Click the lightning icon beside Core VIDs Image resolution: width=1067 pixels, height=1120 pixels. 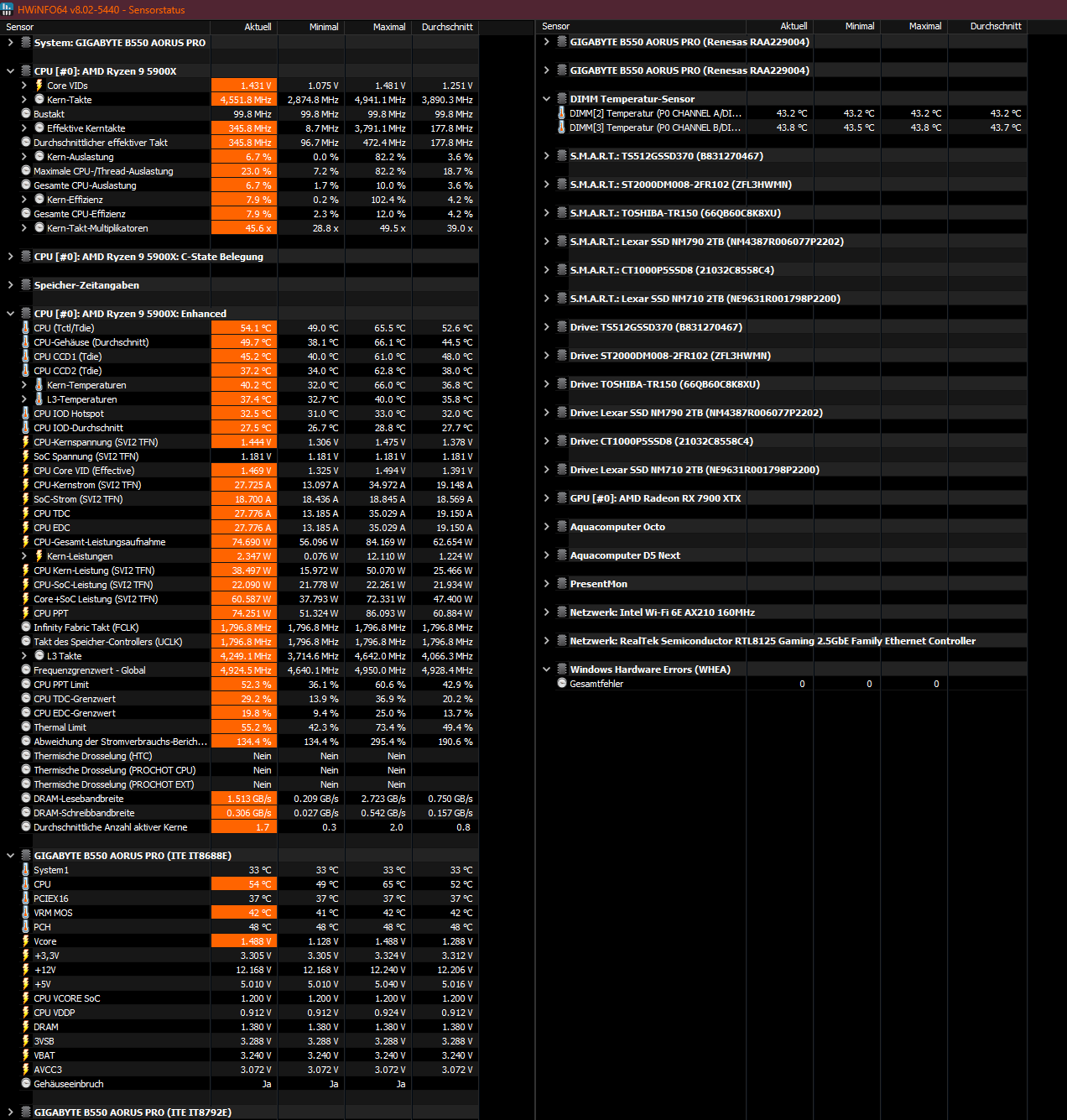[39, 86]
